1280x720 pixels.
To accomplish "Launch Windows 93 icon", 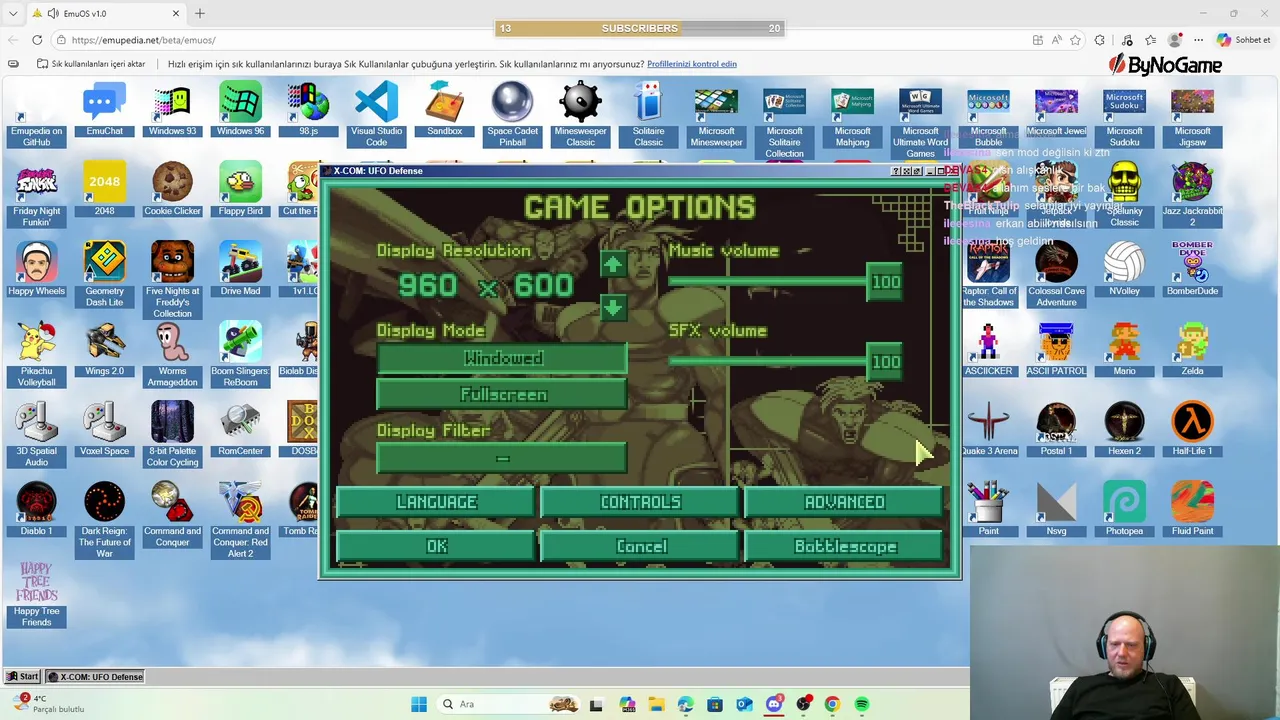I will coord(172,109).
